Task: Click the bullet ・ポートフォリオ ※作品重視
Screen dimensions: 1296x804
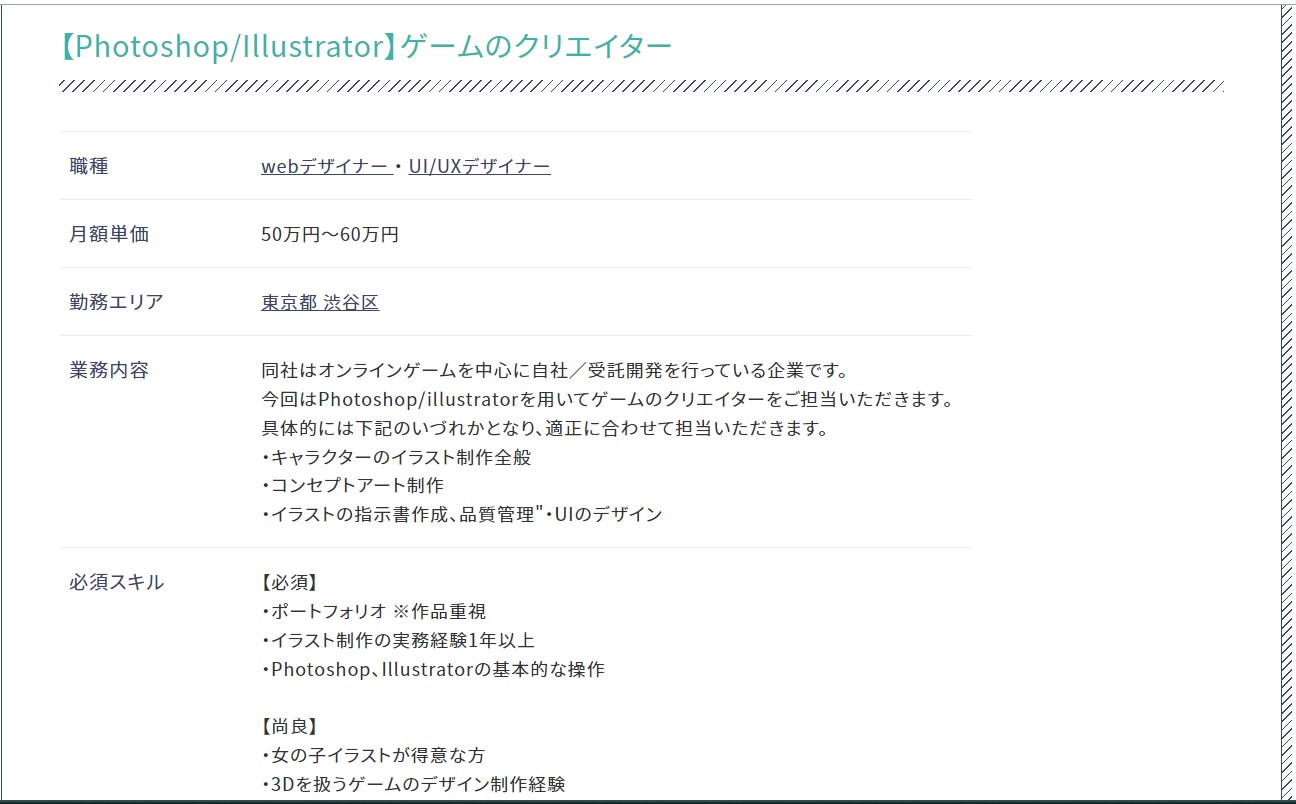Action: pyautogui.click(x=374, y=612)
